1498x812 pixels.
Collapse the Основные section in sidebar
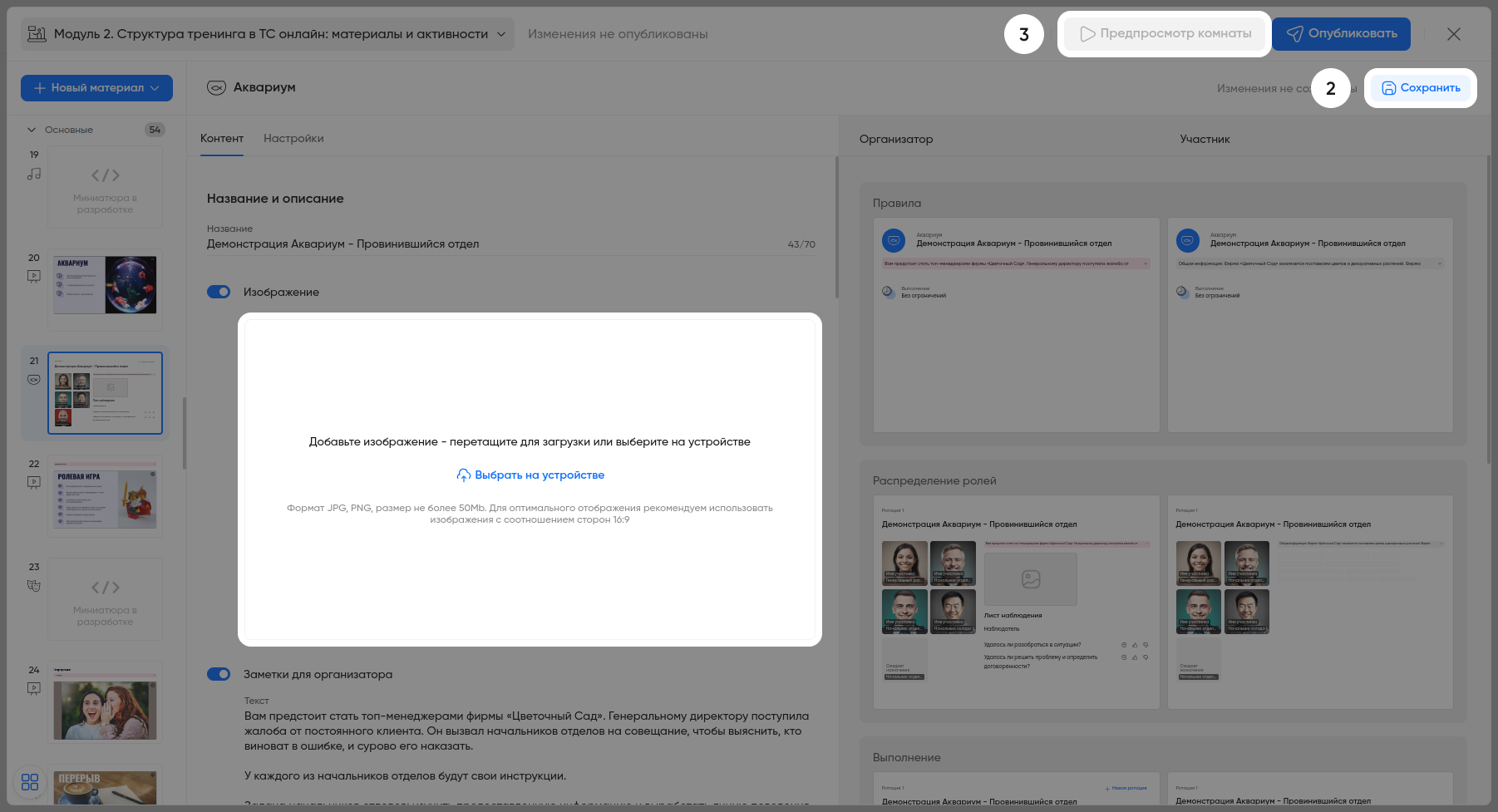(x=32, y=130)
